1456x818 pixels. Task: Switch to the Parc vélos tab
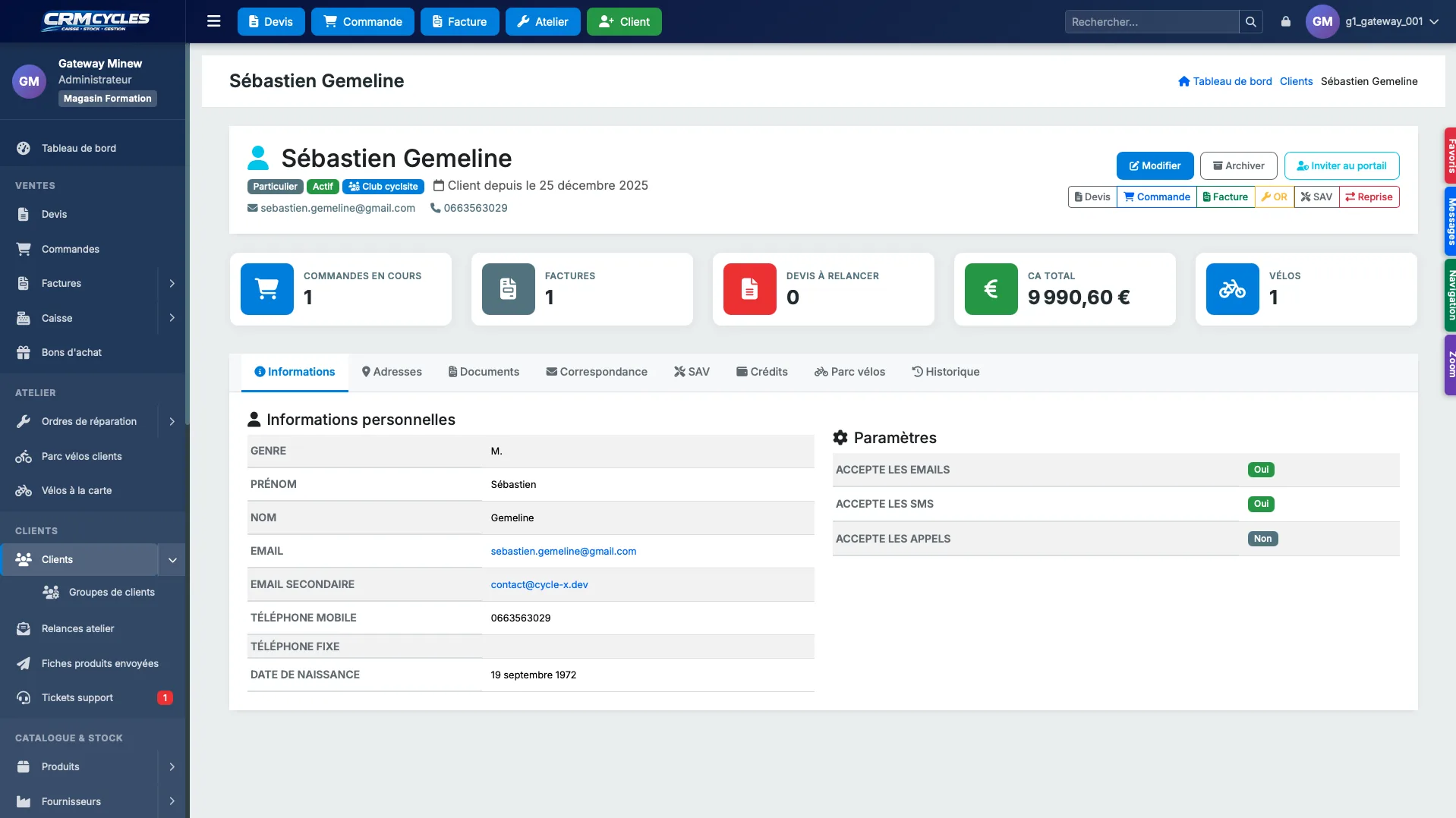click(849, 372)
